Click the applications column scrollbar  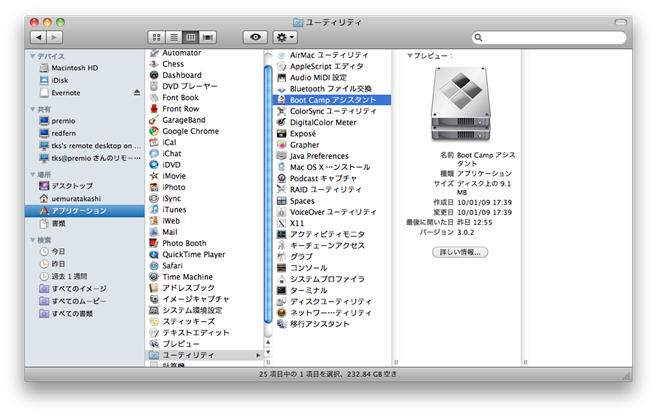[268, 195]
